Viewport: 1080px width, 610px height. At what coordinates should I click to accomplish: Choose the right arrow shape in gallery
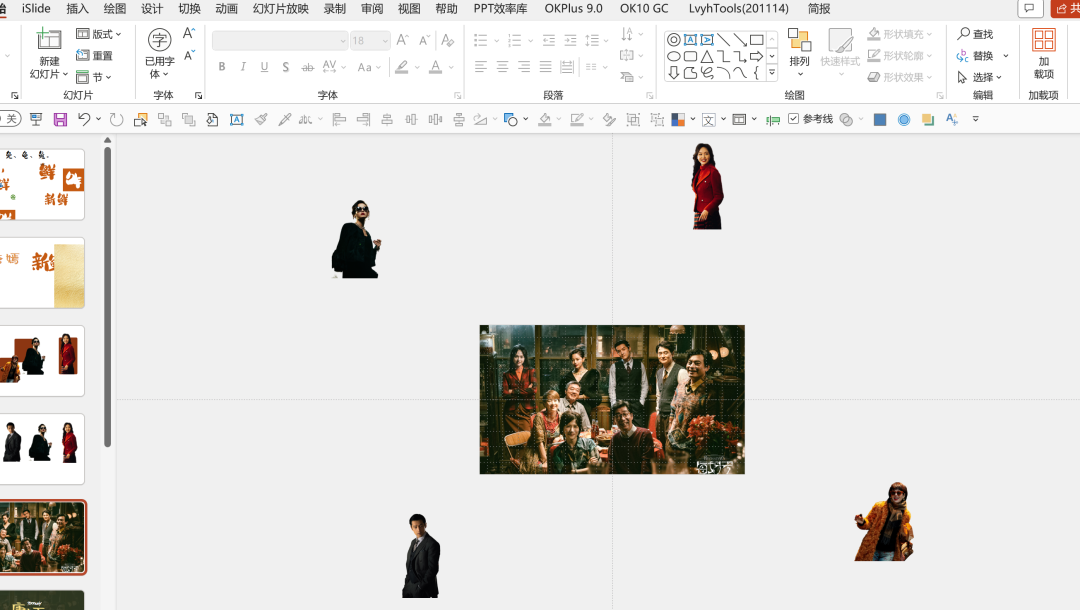756,56
